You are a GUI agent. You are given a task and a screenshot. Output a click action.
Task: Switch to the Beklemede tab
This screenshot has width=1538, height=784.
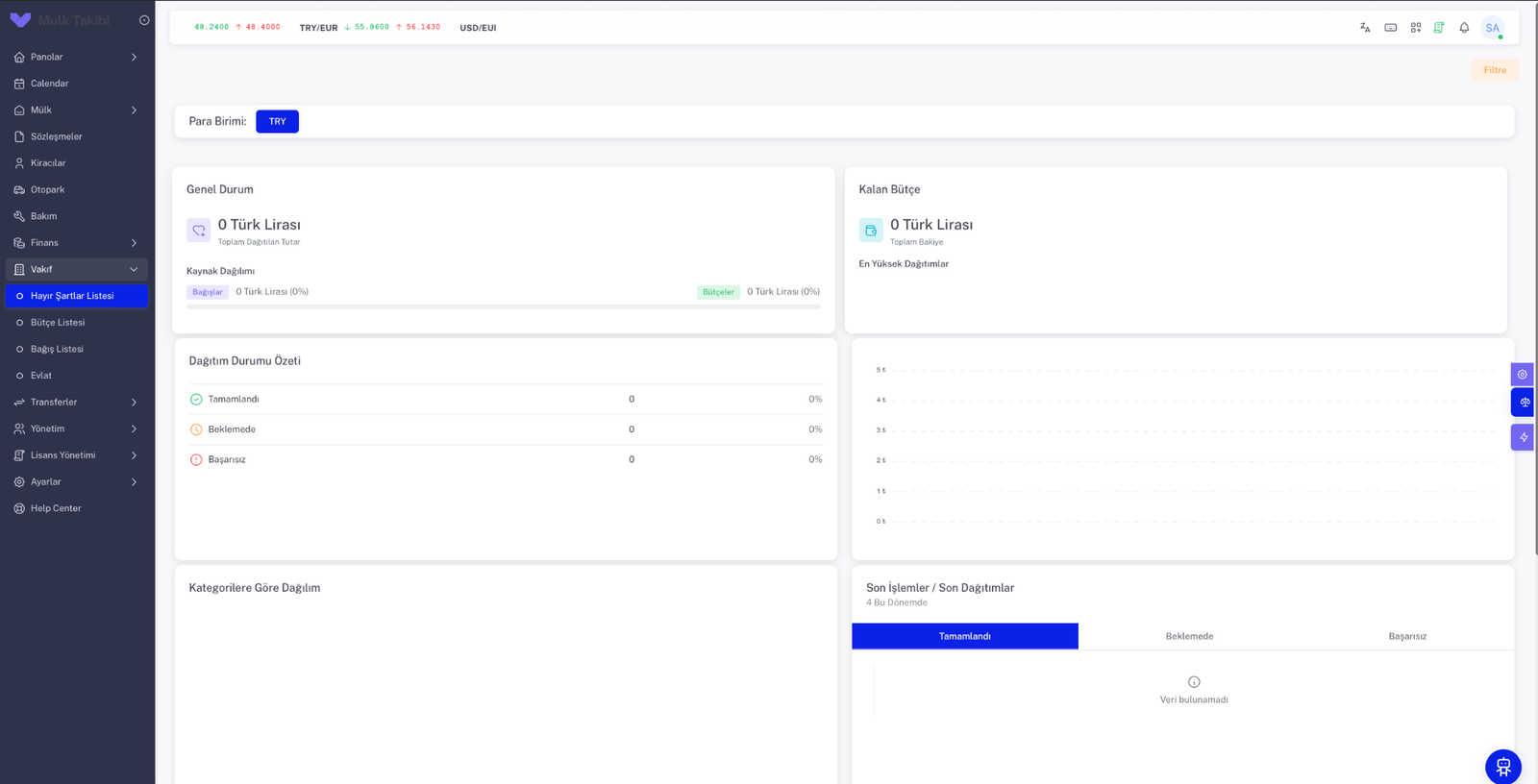click(x=1190, y=636)
